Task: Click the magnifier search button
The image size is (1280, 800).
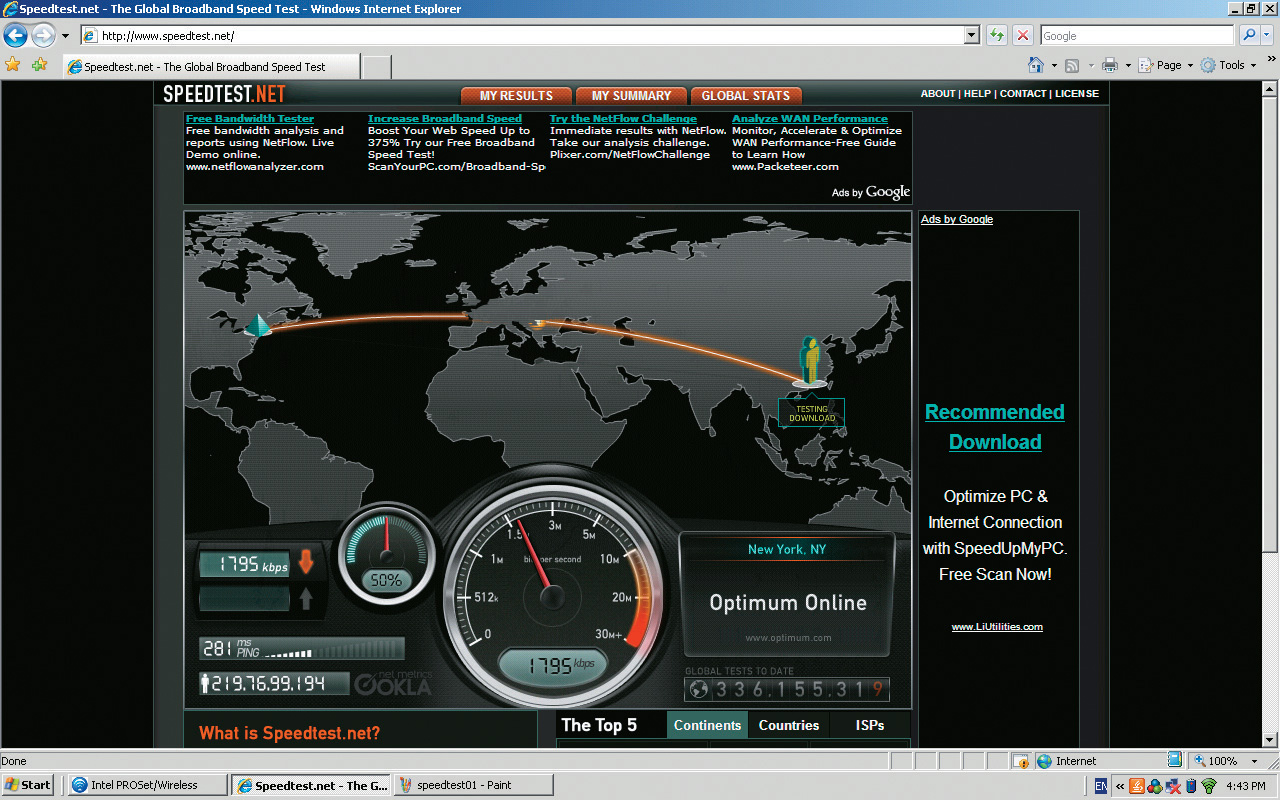Action: coord(1248,35)
